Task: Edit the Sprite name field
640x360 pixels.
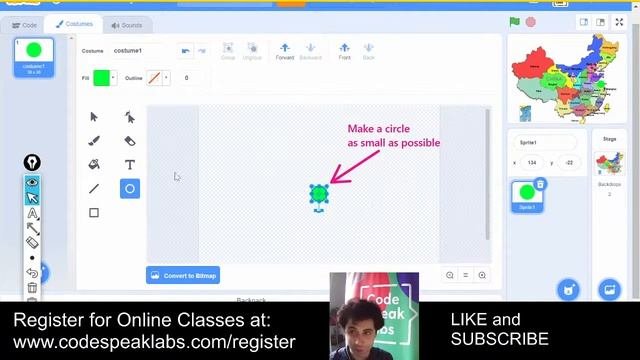Action: tap(544, 142)
